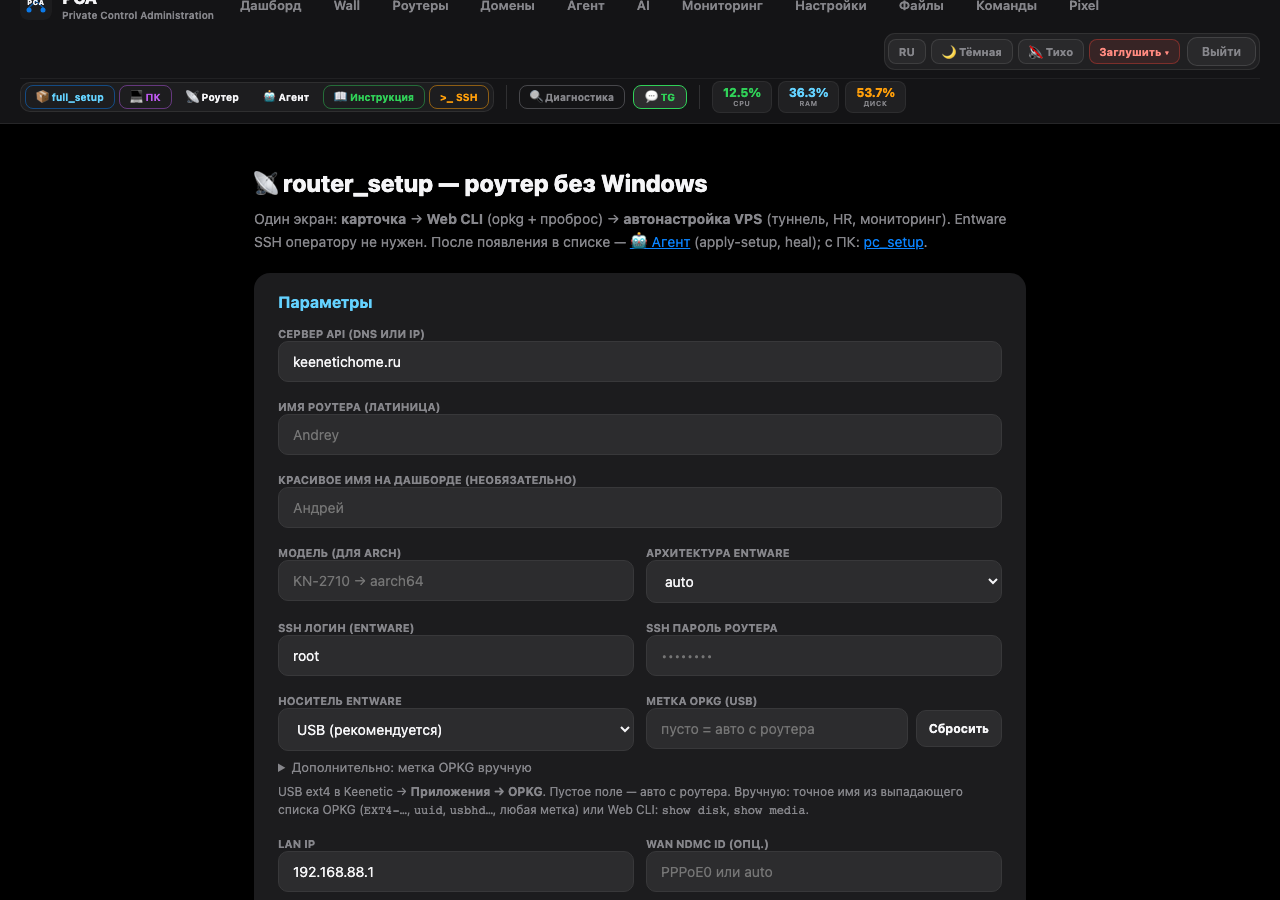The height and width of the screenshot is (900, 1280).
Task: Open the Инструкция guide chip
Action: click(374, 97)
